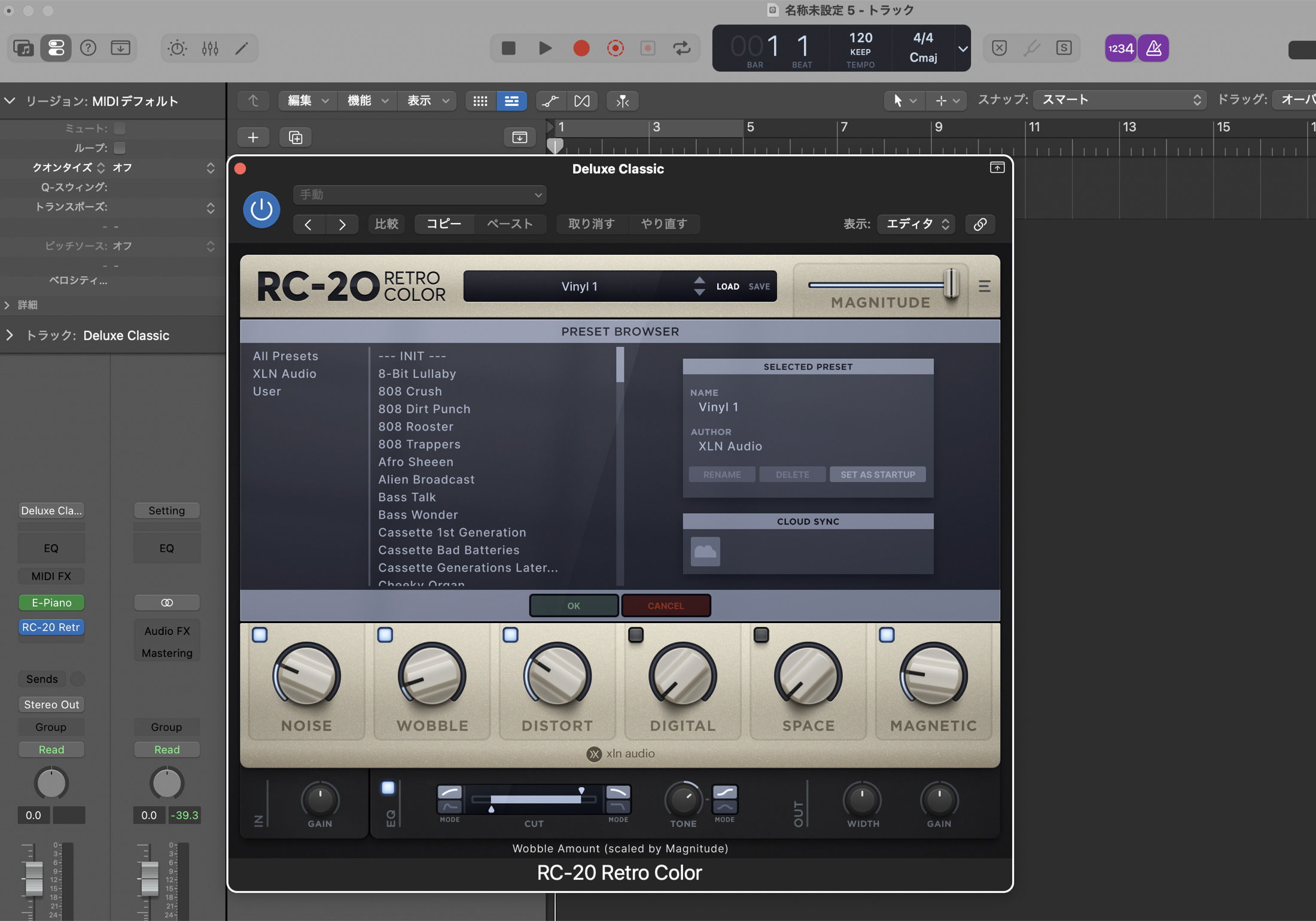This screenshot has width=1316, height=921.
Task: Open the 表示 エディタ view dropdown
Action: 916,224
